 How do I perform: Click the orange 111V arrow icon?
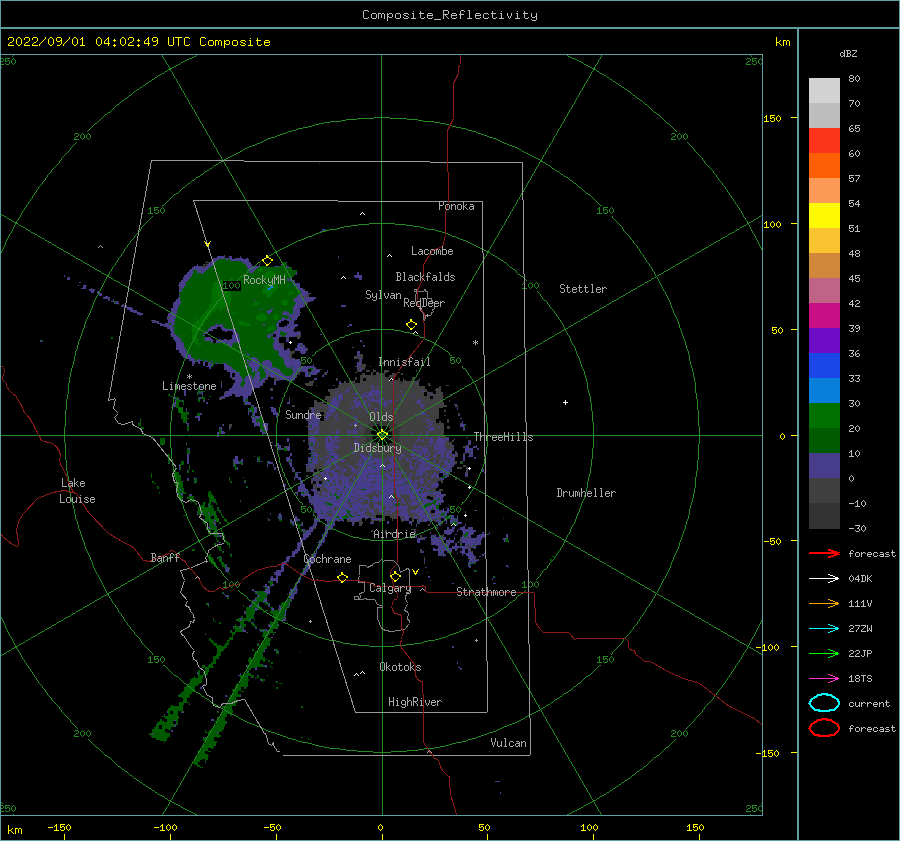pos(824,603)
